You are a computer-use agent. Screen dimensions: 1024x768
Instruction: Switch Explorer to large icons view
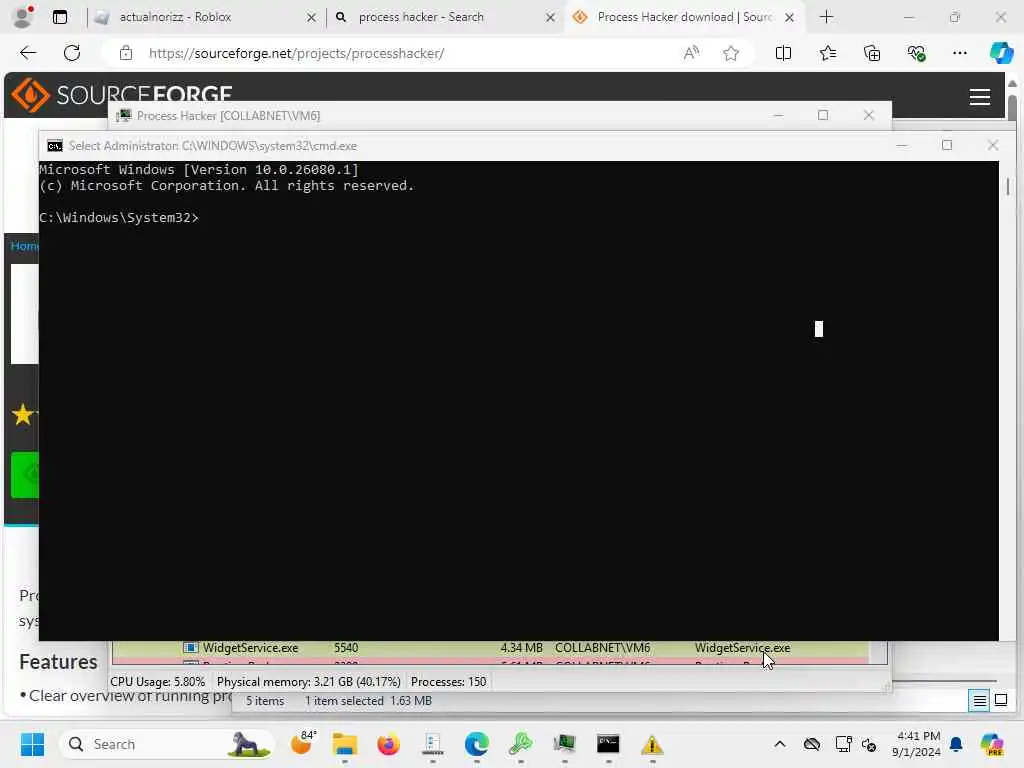[1000, 701]
